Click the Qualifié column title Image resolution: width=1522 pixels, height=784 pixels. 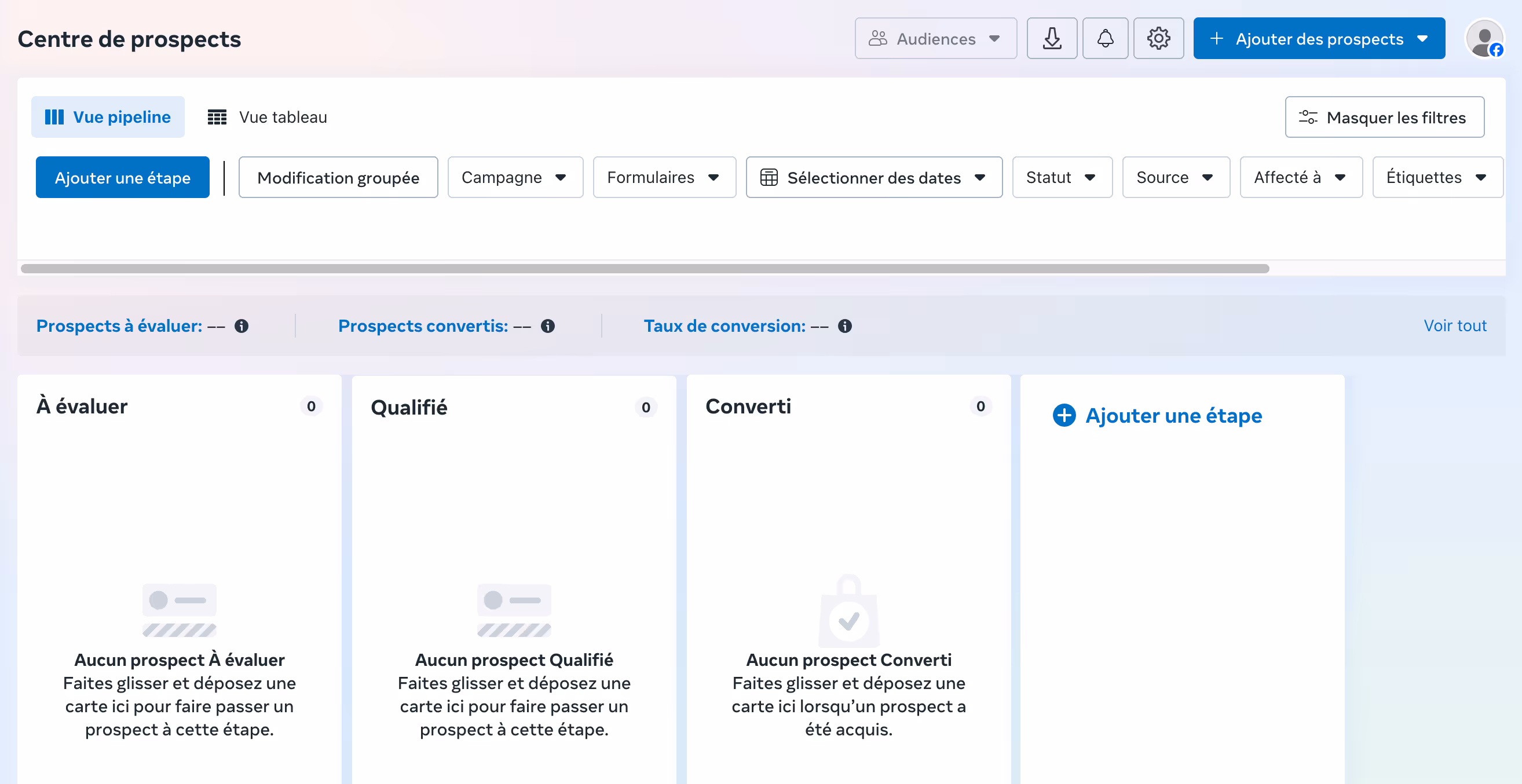pyautogui.click(x=409, y=408)
